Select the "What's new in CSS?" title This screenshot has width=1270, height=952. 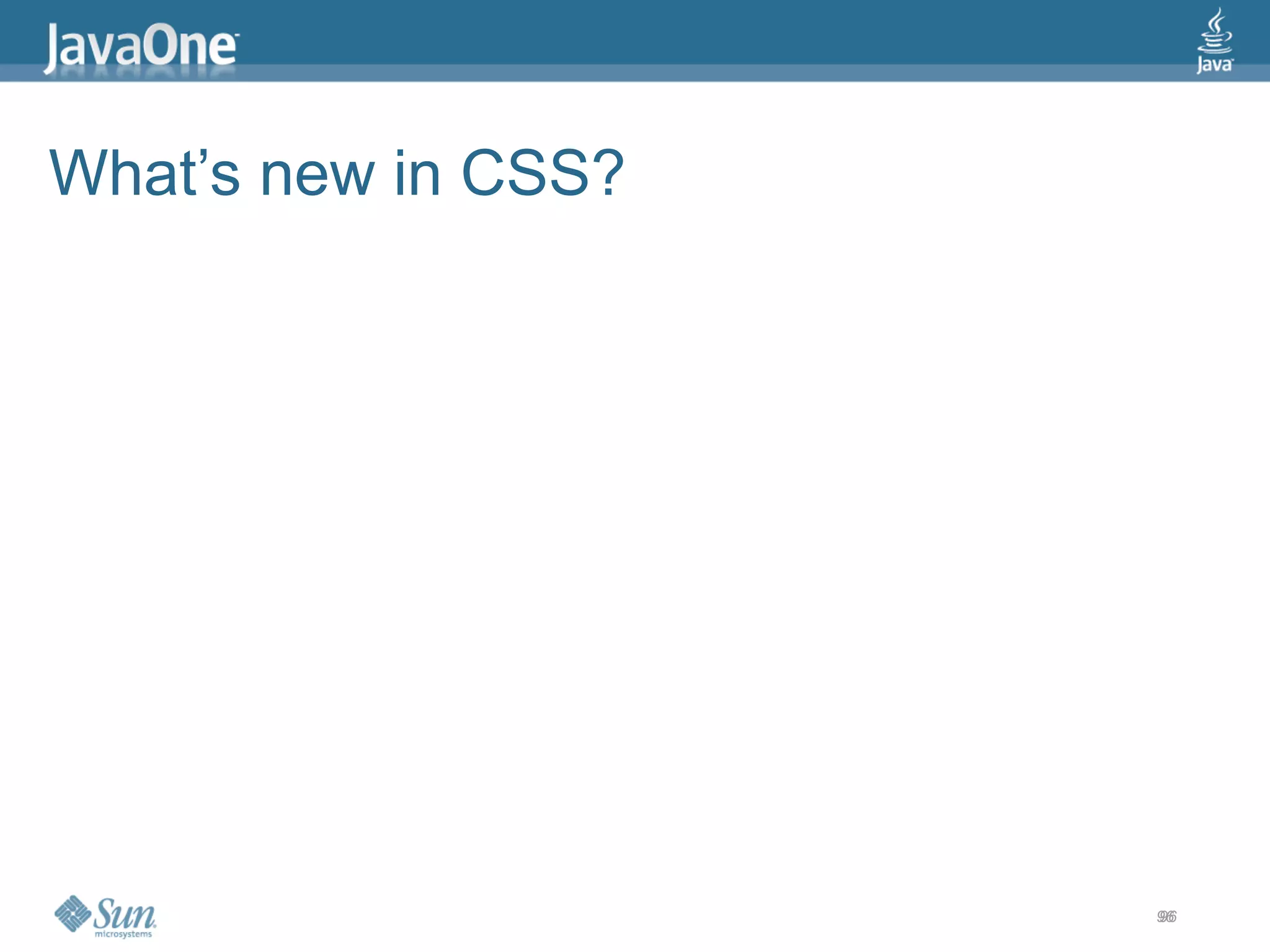pyautogui.click(x=337, y=173)
